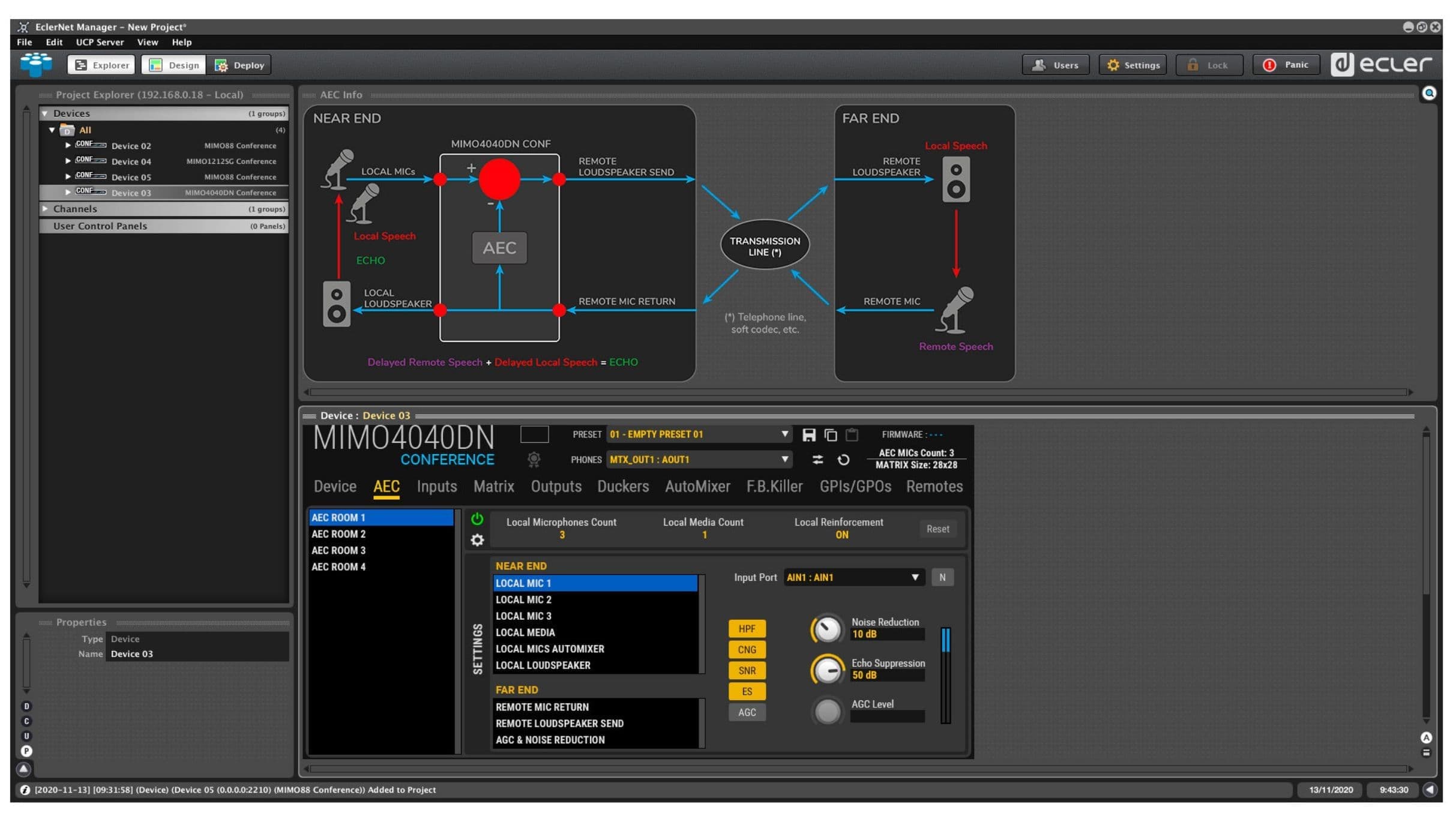Switch to the F.B.Killer tab
The image size is (1456, 819).
774,487
